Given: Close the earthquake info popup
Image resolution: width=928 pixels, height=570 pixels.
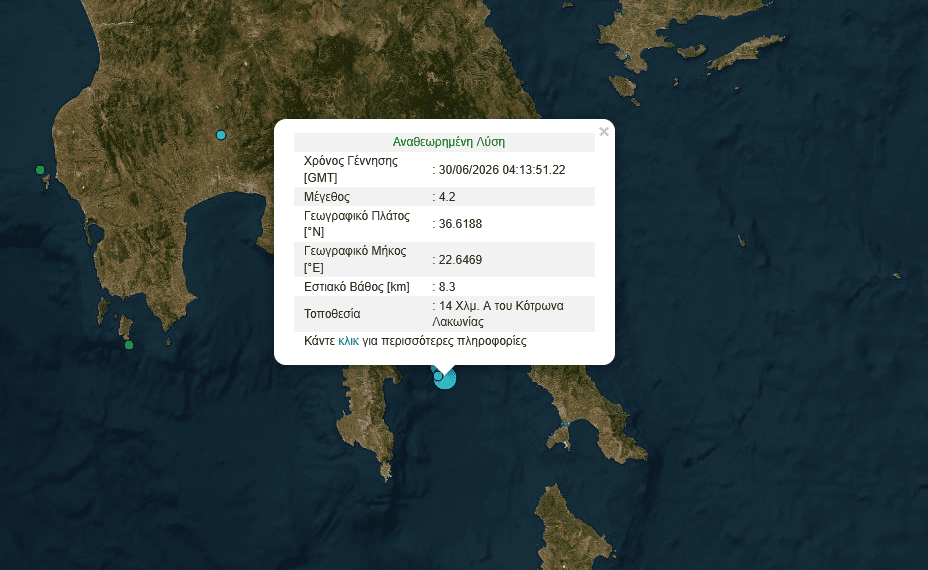Looking at the screenshot, I should (604, 131).
